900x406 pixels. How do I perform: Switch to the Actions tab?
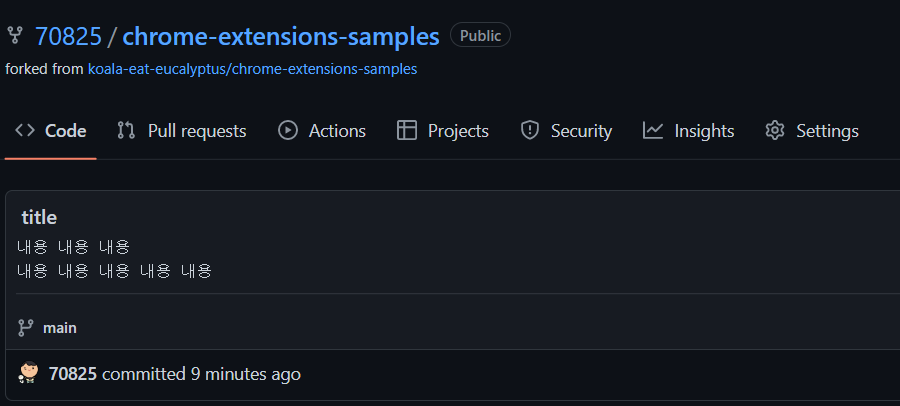[x=337, y=131]
